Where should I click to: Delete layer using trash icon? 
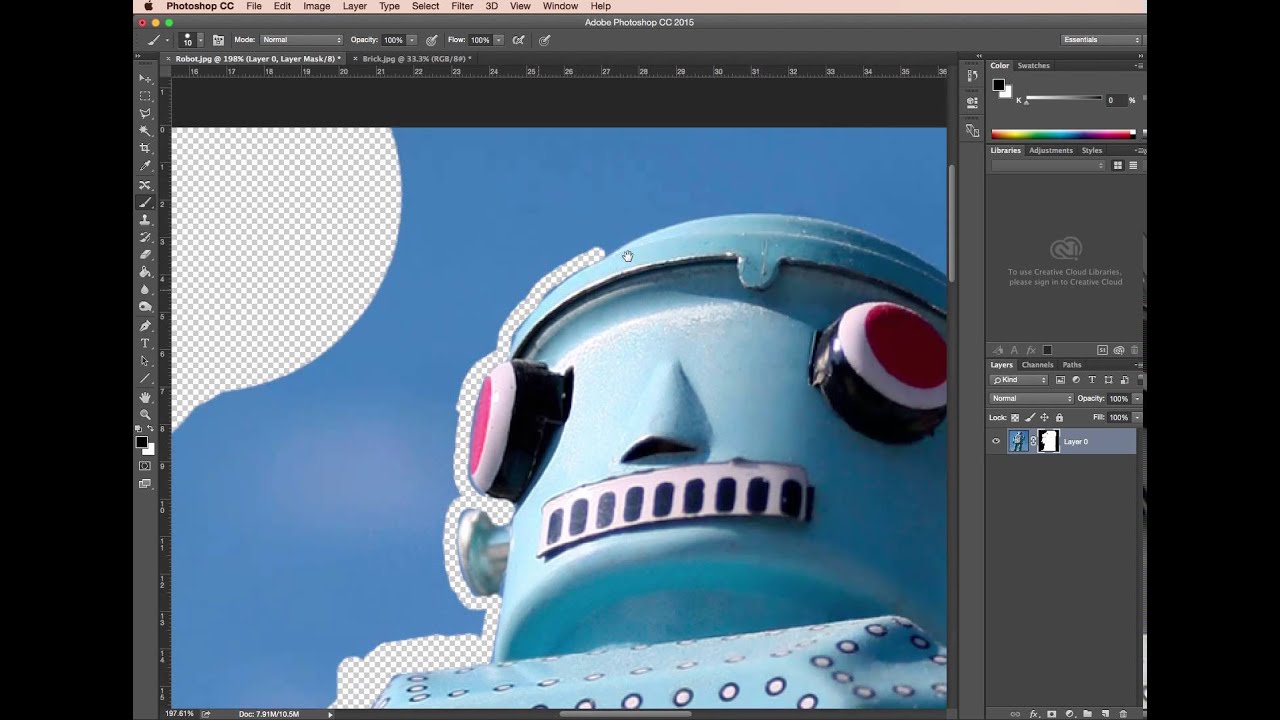[x=1123, y=714]
